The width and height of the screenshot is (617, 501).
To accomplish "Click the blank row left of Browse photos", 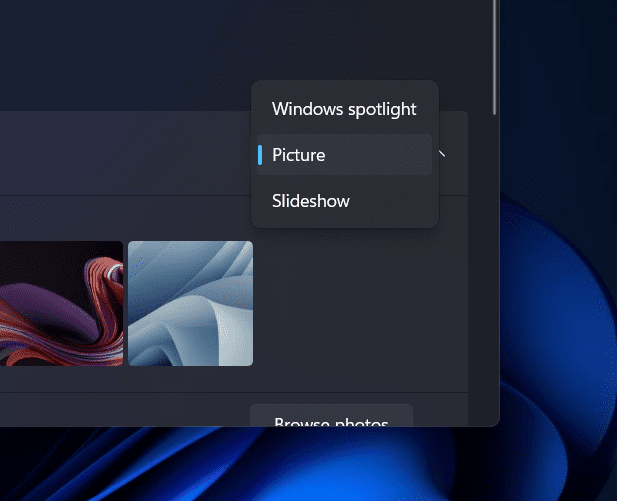I will click(120, 410).
